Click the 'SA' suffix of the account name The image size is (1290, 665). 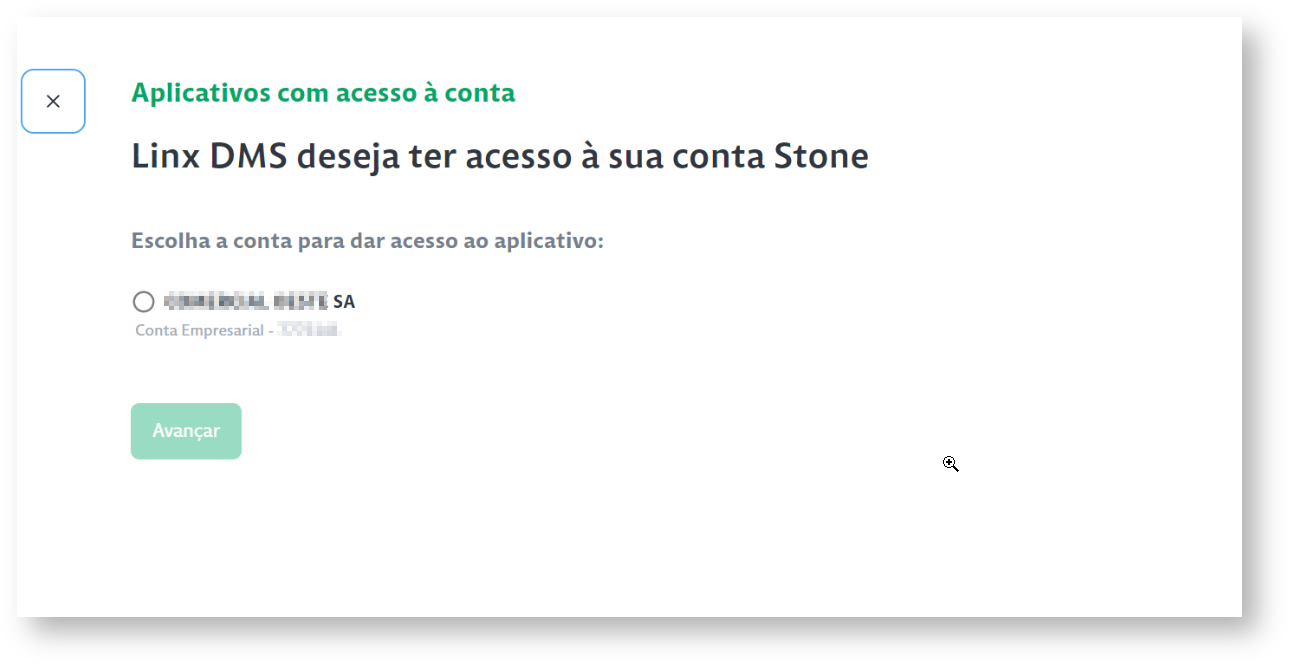click(x=344, y=301)
